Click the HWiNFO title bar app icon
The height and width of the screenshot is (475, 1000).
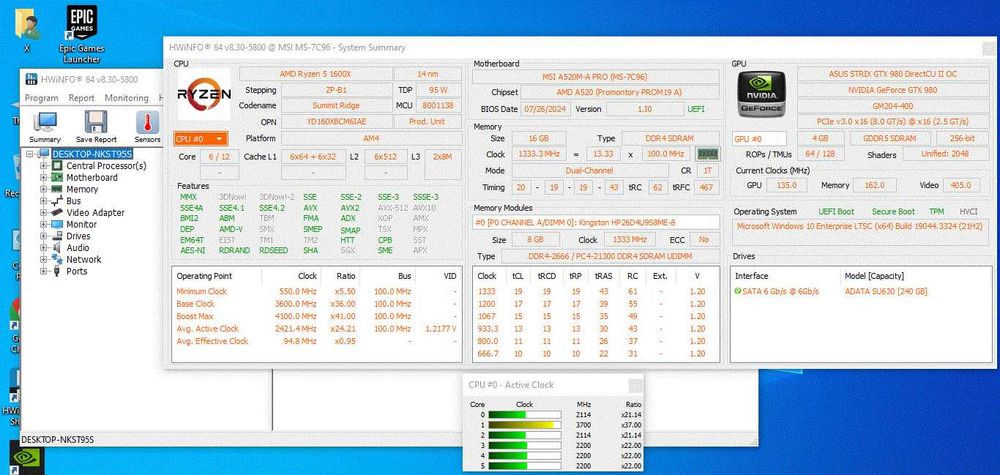[31, 79]
